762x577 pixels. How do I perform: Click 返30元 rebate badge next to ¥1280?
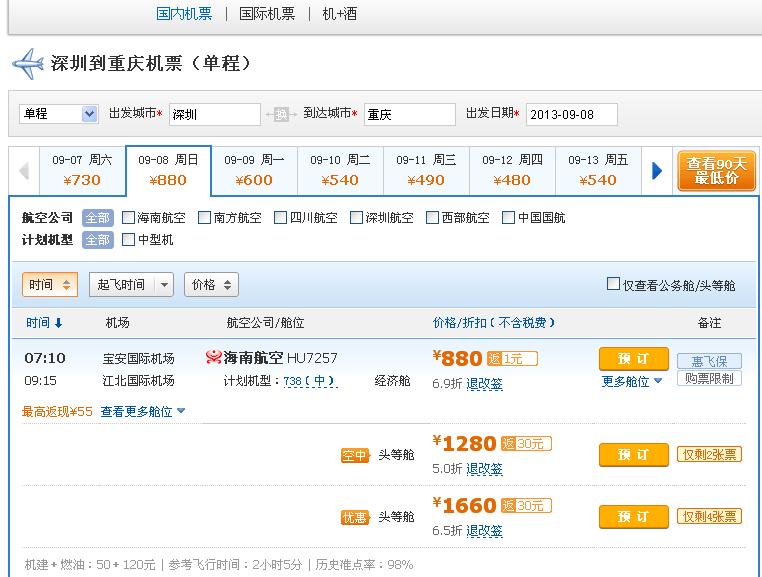tap(526, 443)
